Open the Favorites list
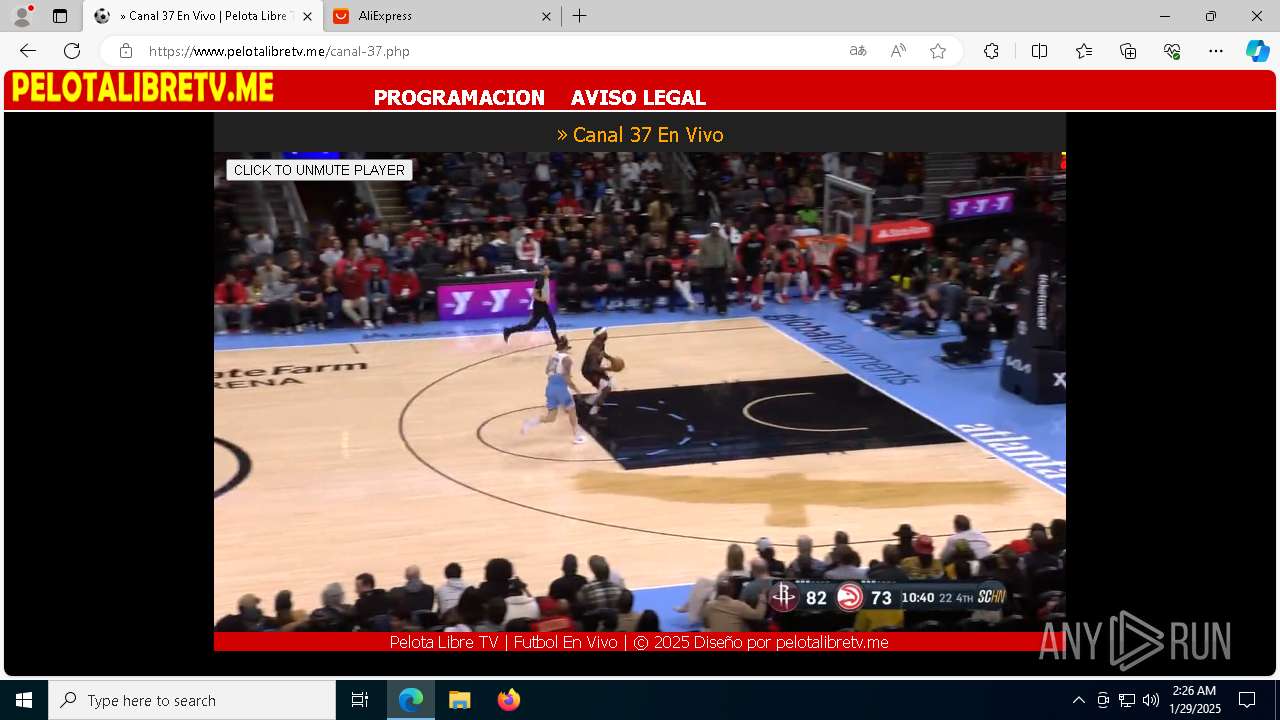The height and width of the screenshot is (720, 1280). (x=1084, y=51)
